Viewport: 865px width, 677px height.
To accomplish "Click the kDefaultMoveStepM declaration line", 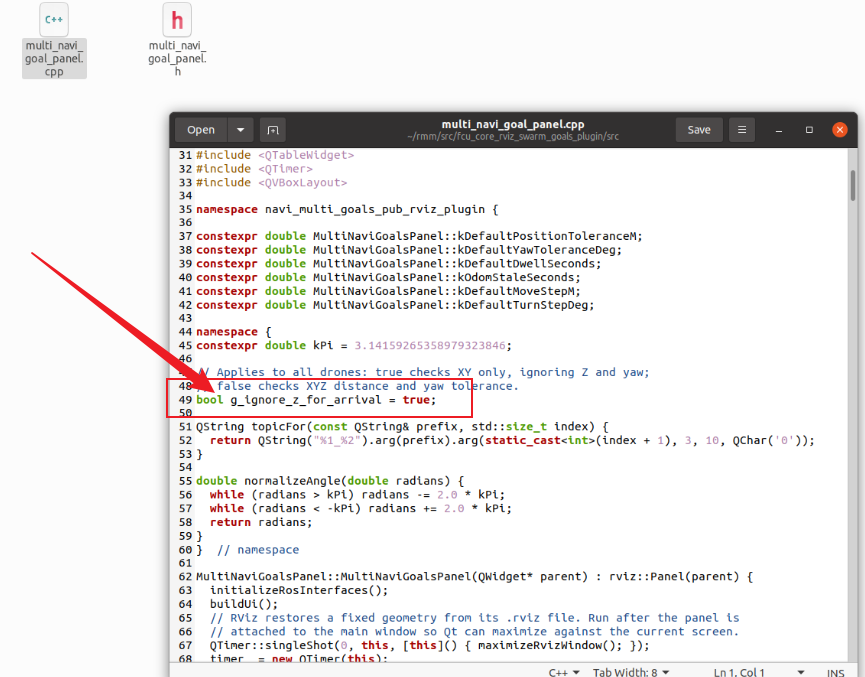I will (x=388, y=291).
